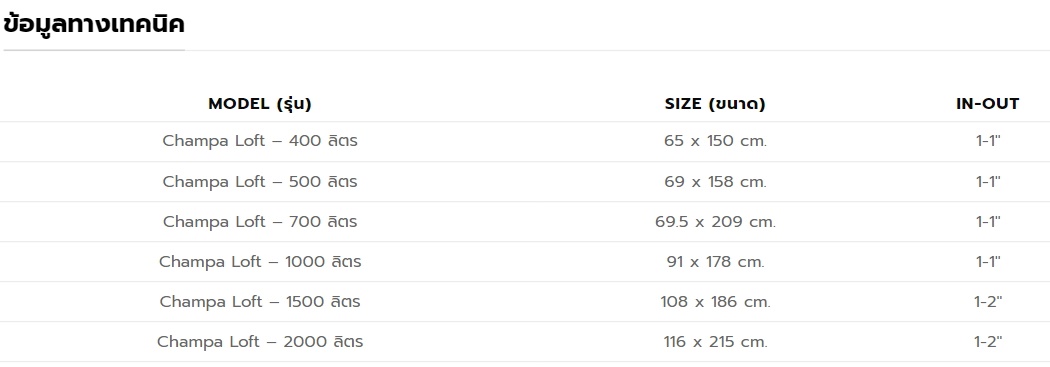Click the 1-1" value for the 400 ลิตร model

988,141
